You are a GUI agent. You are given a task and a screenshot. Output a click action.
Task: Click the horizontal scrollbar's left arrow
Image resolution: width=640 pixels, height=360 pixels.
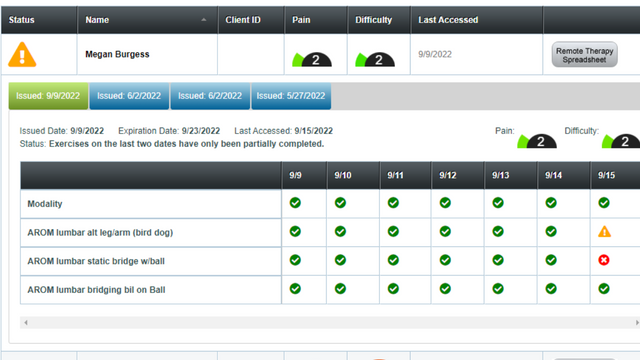pyautogui.click(x=26, y=322)
